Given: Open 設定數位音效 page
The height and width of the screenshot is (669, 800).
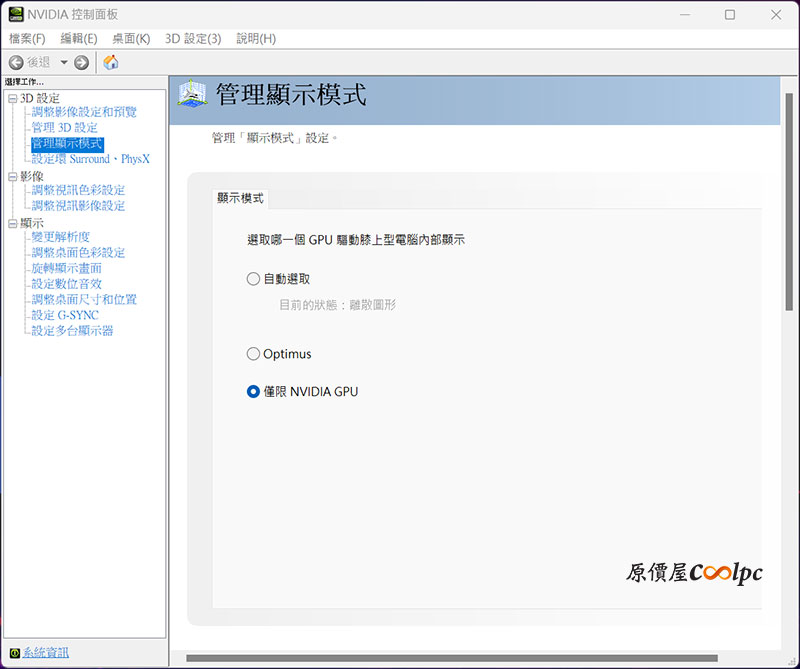Looking at the screenshot, I should click(x=66, y=284).
